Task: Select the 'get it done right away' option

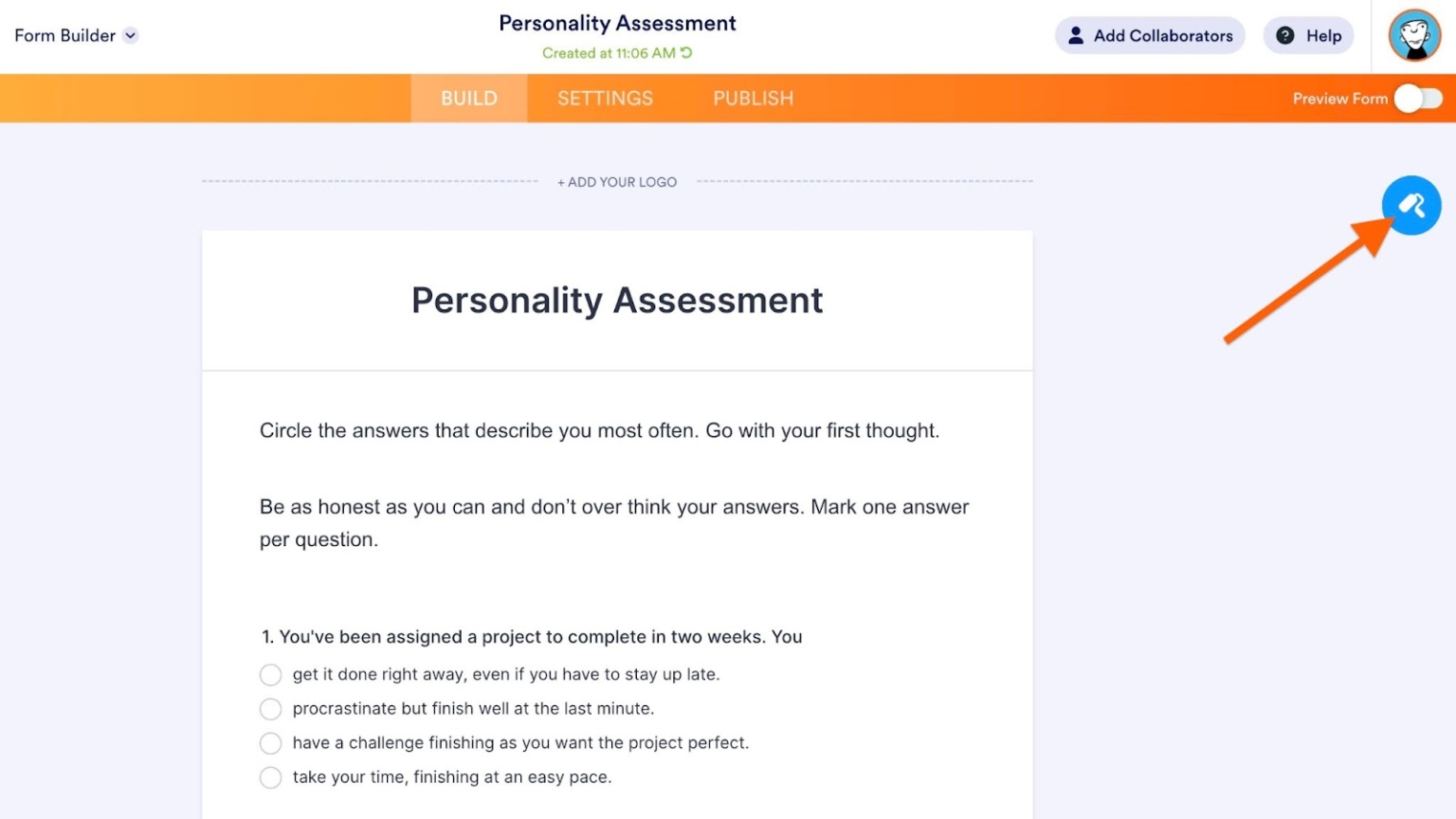Action: [x=270, y=674]
